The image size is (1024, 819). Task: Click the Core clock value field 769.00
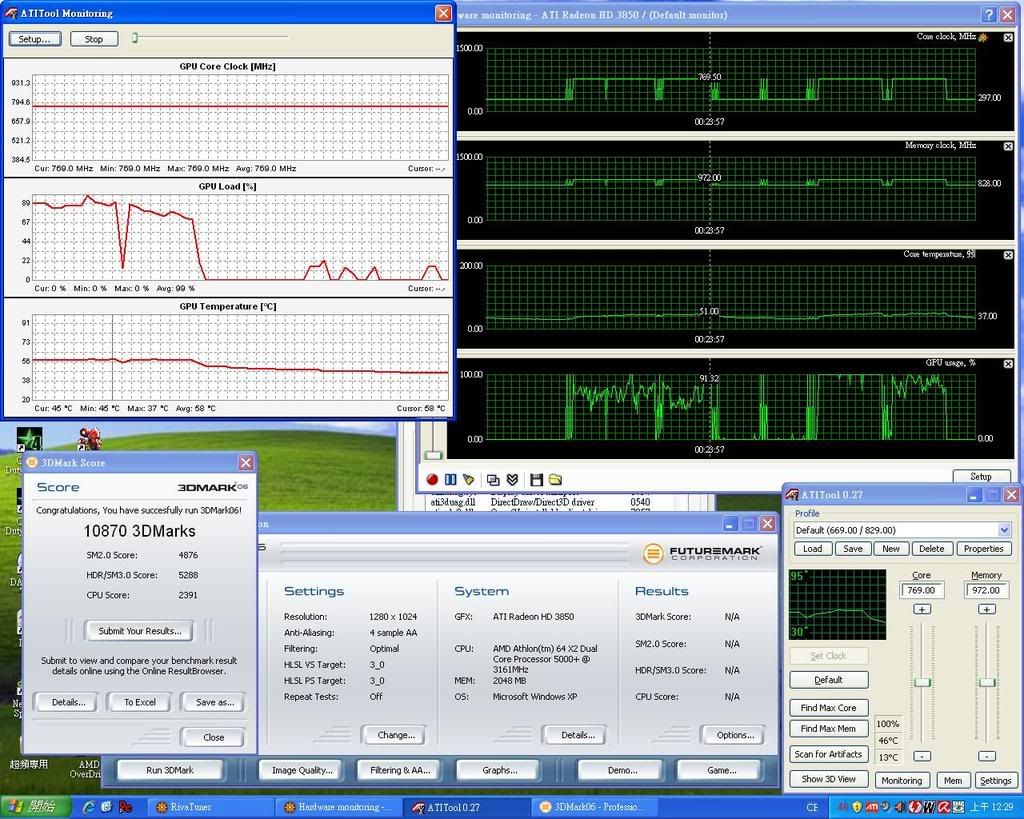[x=921, y=590]
